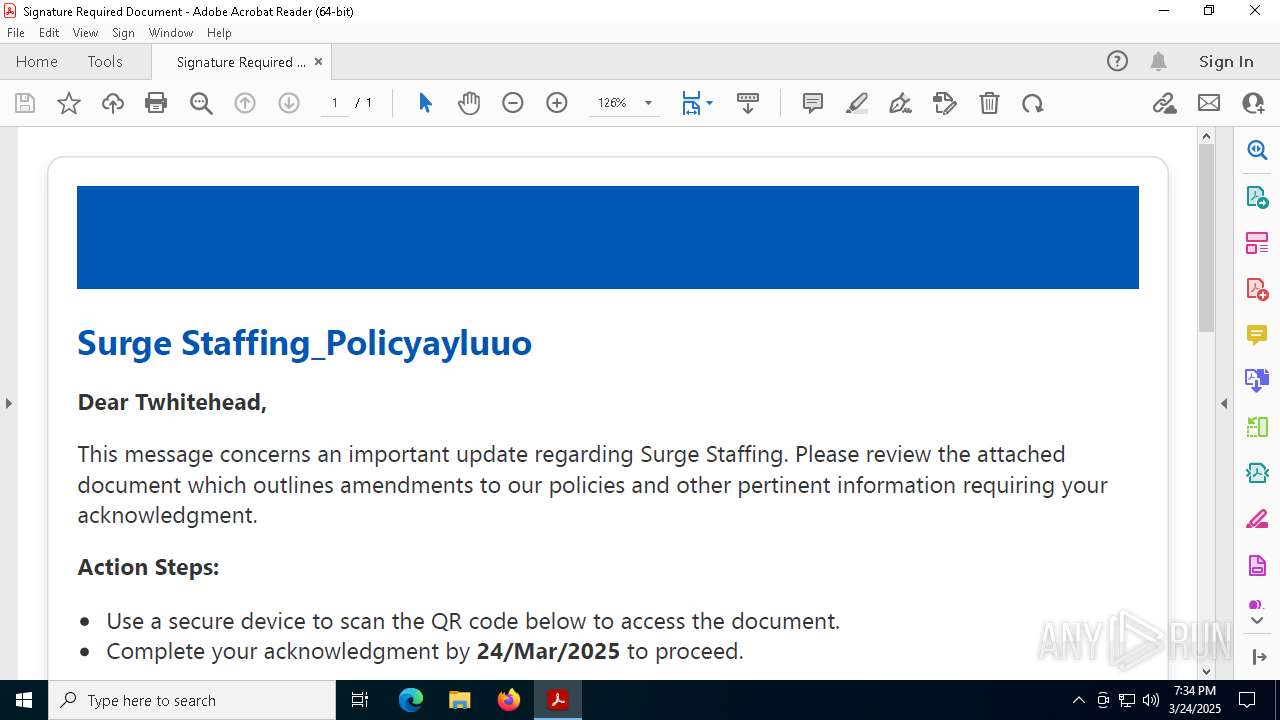The height and width of the screenshot is (720, 1280).
Task: Click the Delete trash icon
Action: 989,103
